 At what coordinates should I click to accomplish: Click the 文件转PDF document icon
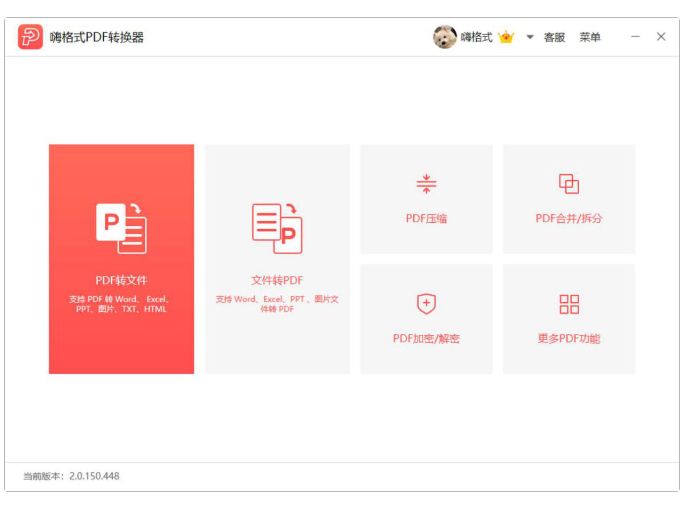coord(277,228)
